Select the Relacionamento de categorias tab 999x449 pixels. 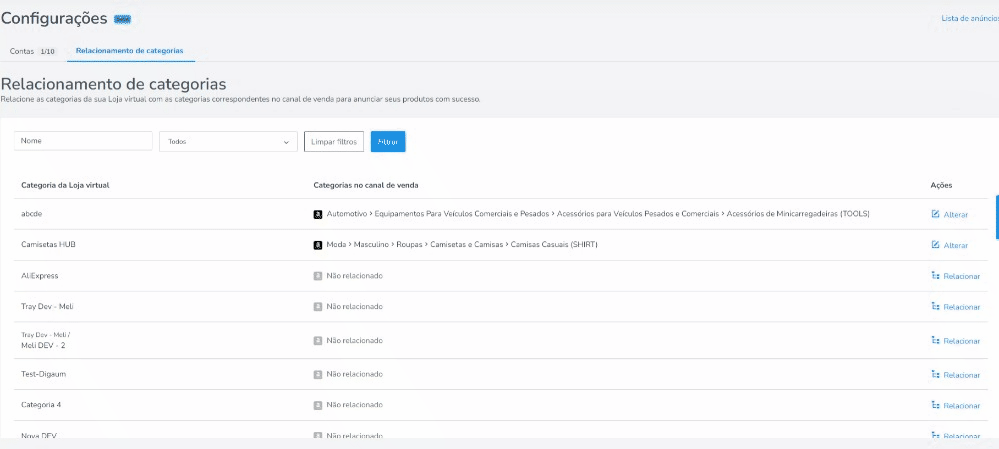tap(129, 50)
